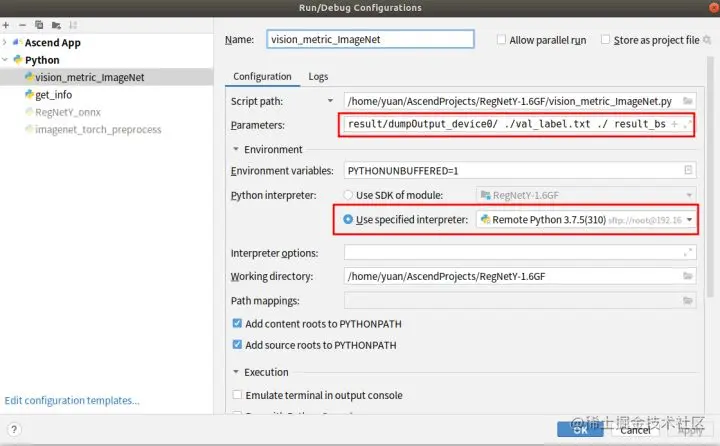Browse path mappings folder icon
The width and height of the screenshot is (720, 446).
pyautogui.click(x=687, y=300)
